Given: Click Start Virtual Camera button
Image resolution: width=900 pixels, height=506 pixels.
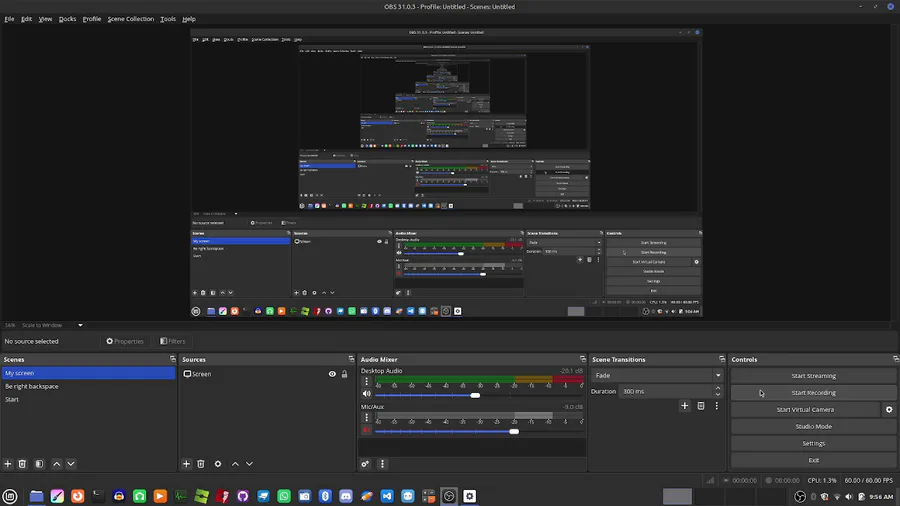Looking at the screenshot, I should tap(805, 410).
